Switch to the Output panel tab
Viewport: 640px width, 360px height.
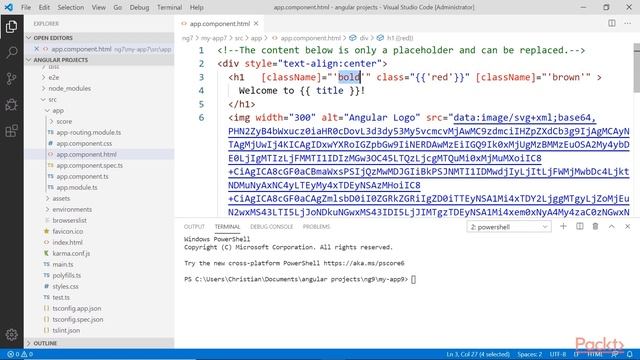(x=194, y=227)
